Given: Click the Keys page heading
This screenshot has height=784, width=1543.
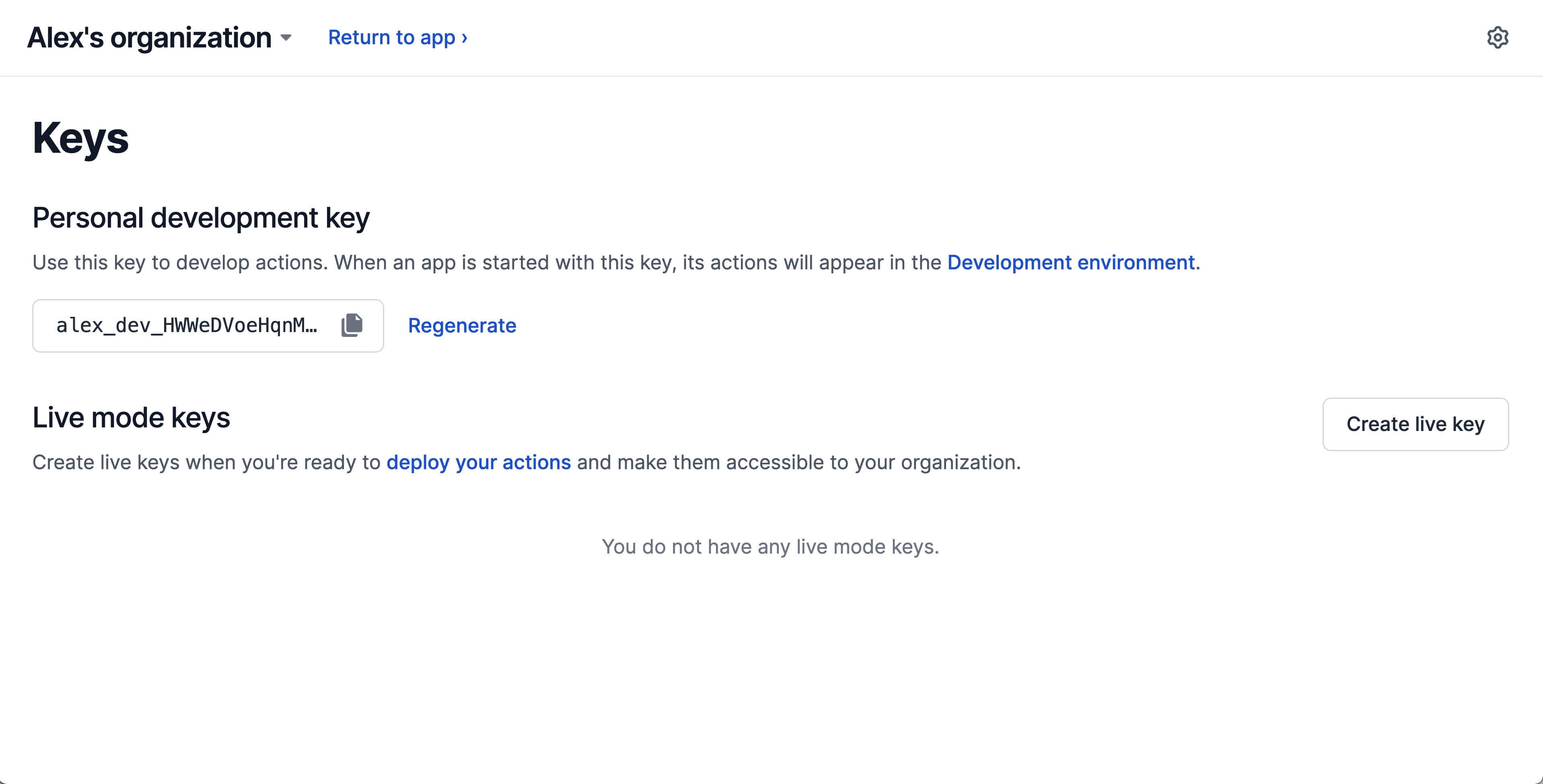Looking at the screenshot, I should (x=80, y=138).
